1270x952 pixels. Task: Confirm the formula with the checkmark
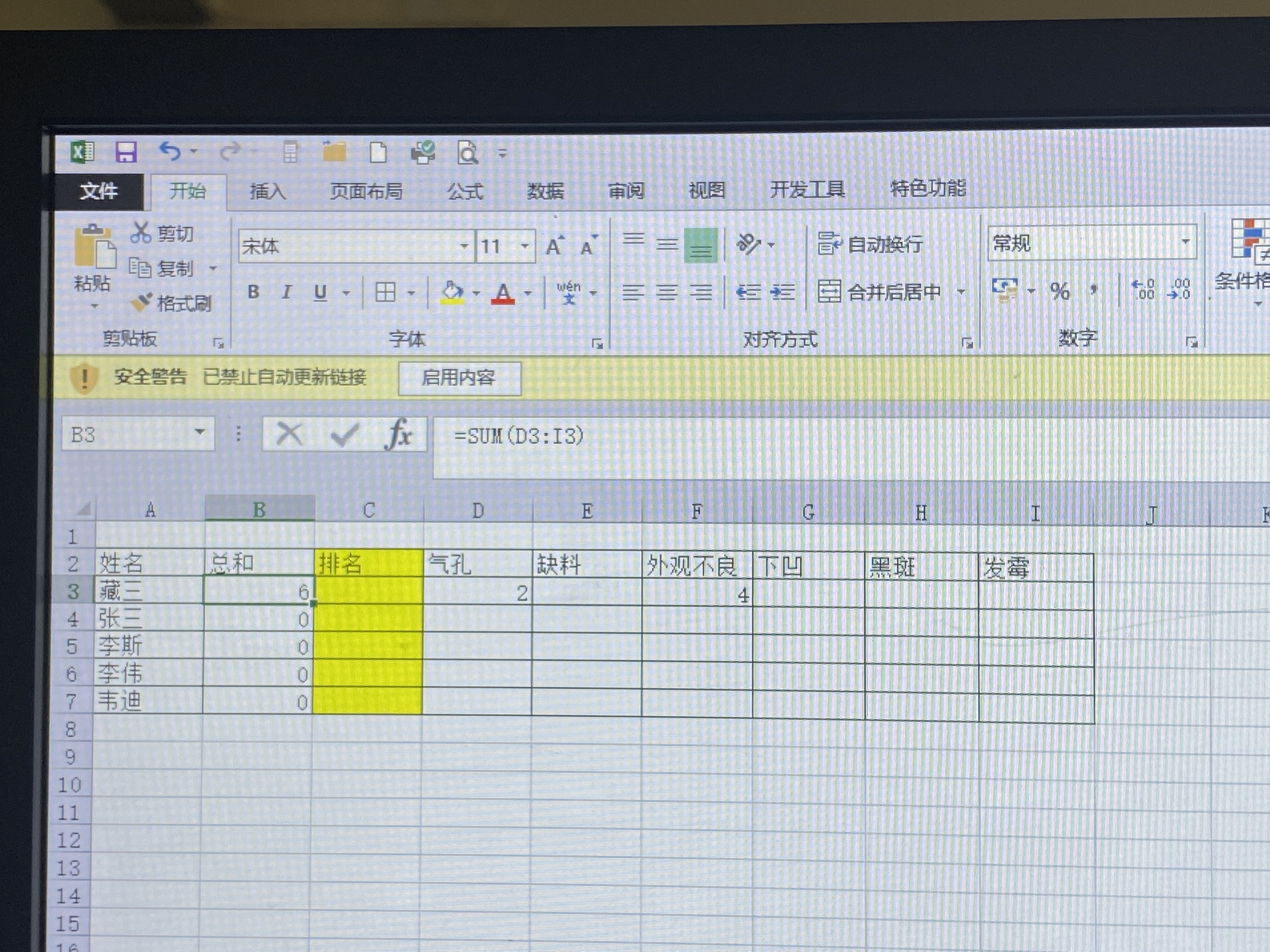[345, 434]
